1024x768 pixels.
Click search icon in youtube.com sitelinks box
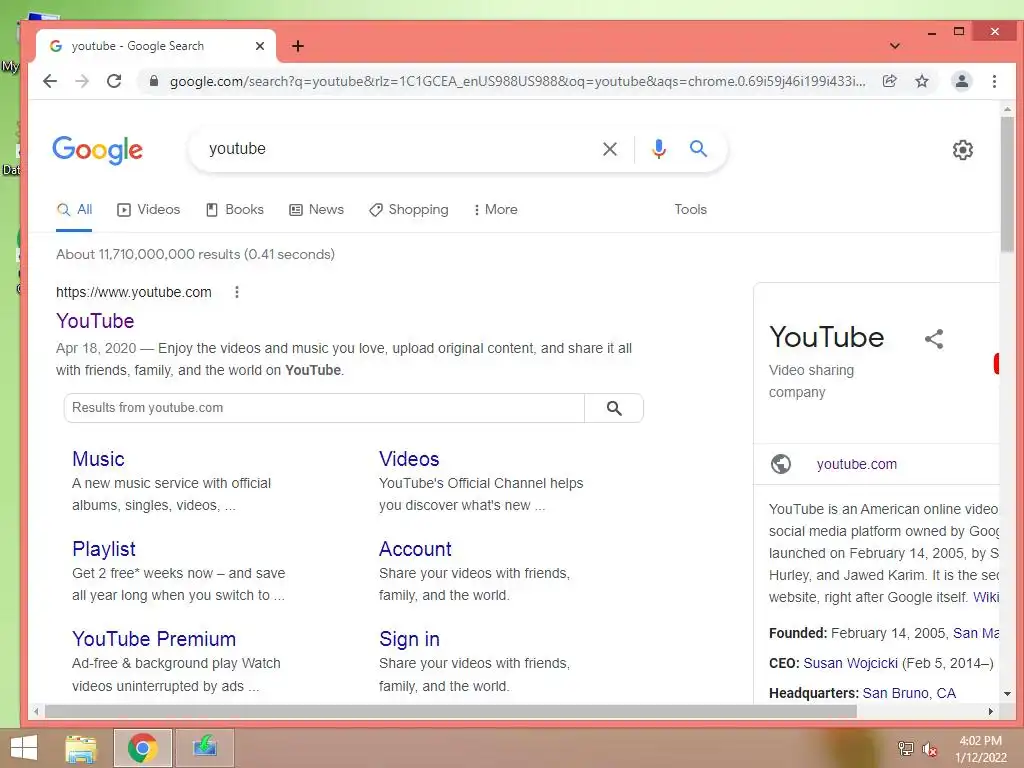click(614, 408)
